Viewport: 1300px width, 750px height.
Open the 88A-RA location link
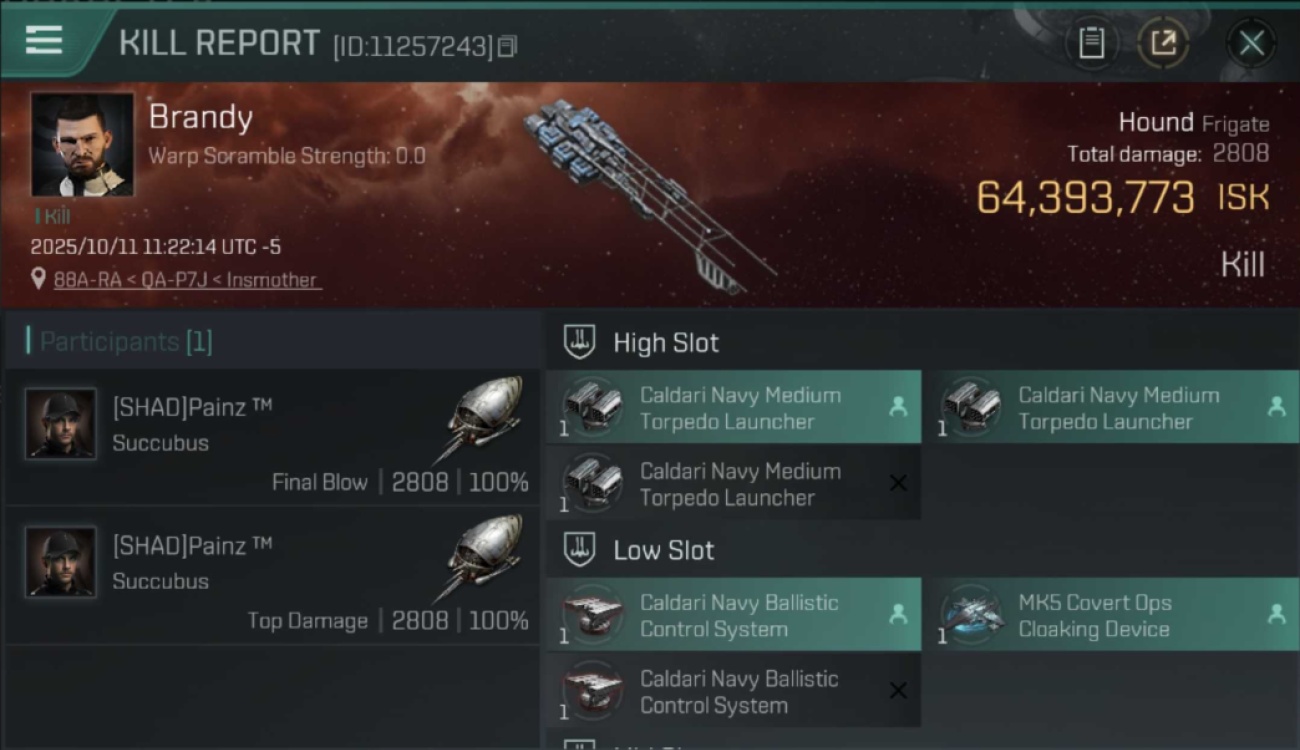click(x=187, y=280)
